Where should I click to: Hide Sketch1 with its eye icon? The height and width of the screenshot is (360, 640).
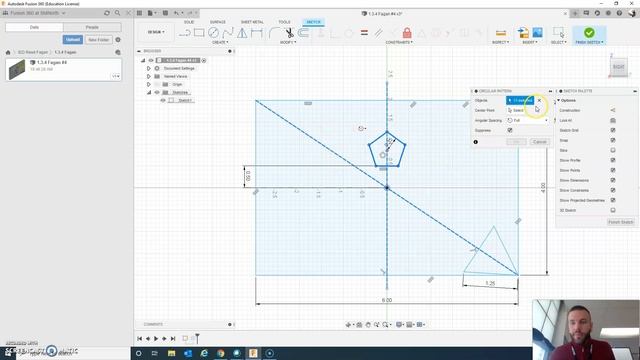click(x=163, y=100)
